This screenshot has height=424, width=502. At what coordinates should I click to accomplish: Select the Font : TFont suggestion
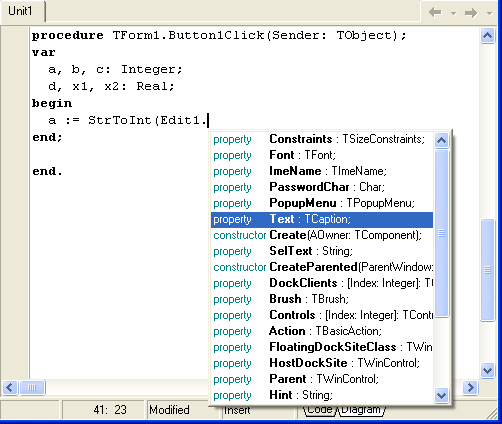322,155
